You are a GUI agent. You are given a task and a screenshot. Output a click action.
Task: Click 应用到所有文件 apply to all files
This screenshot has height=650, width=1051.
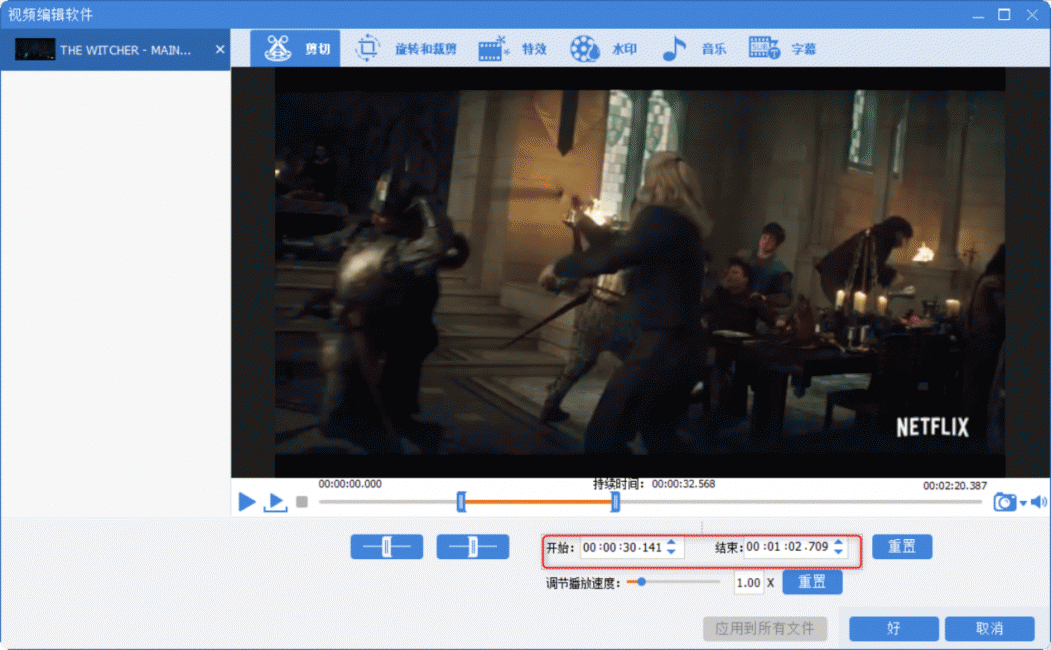(x=765, y=629)
